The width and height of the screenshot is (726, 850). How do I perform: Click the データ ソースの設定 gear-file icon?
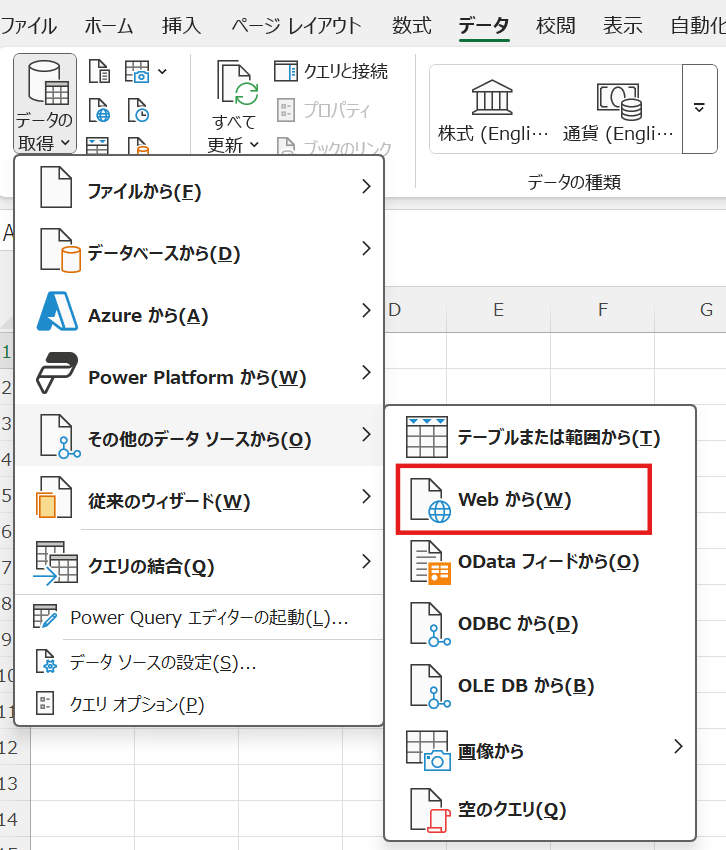46,661
